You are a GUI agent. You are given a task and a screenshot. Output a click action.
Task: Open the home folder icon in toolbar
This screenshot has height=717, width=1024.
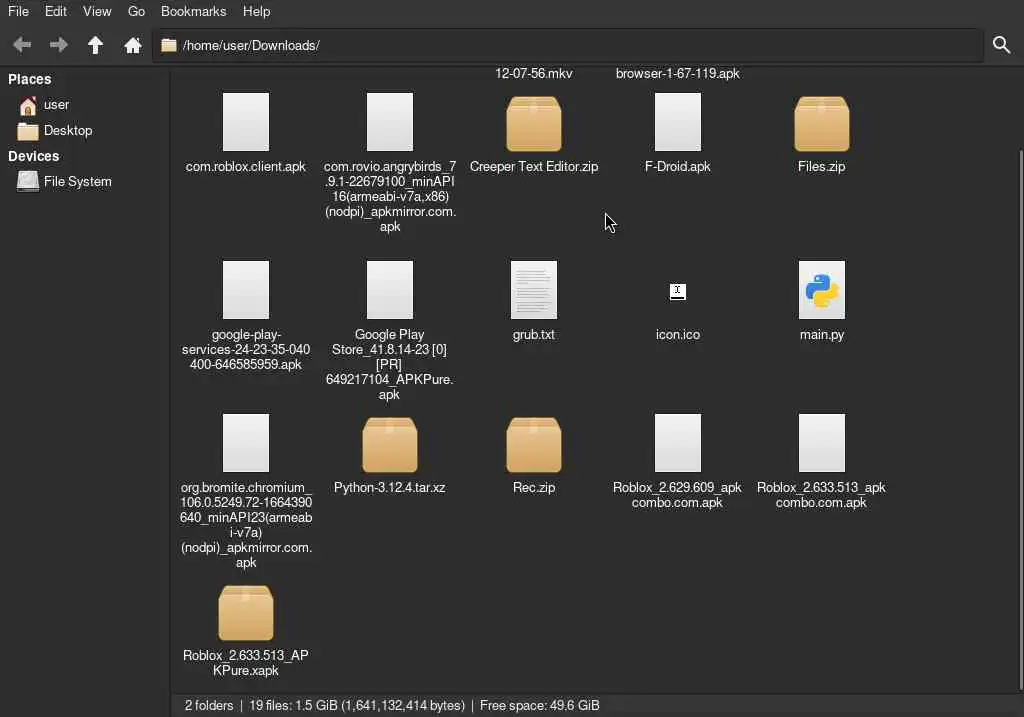click(x=133, y=45)
